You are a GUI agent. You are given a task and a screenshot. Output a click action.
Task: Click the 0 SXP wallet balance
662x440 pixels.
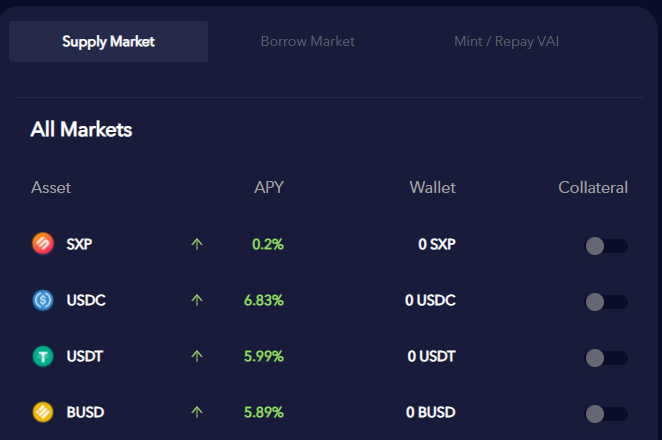click(x=437, y=244)
